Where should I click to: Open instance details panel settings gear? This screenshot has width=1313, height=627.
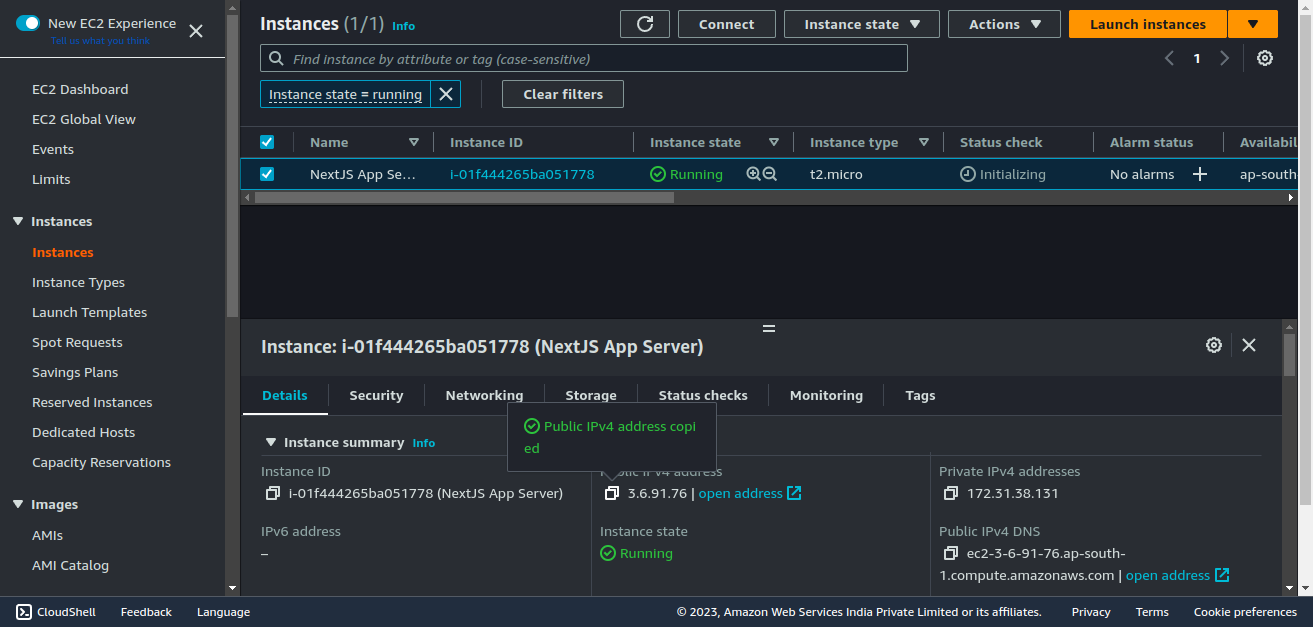pos(1214,345)
